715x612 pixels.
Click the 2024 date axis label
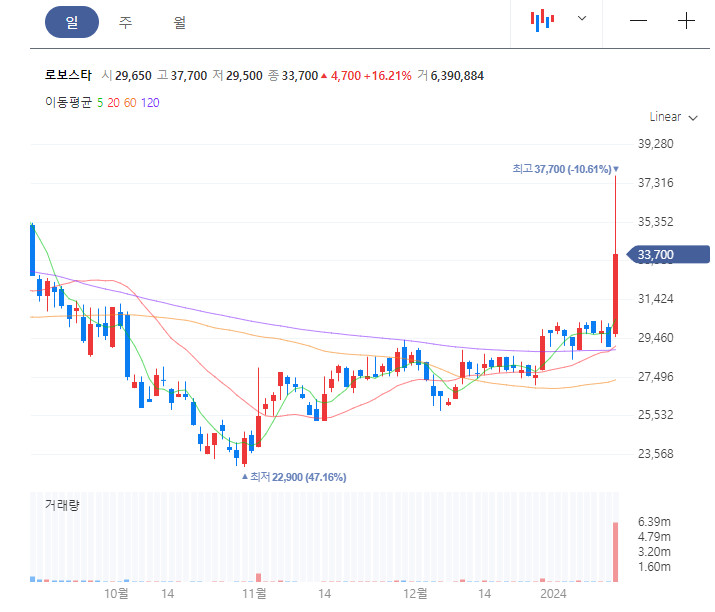click(x=553, y=593)
